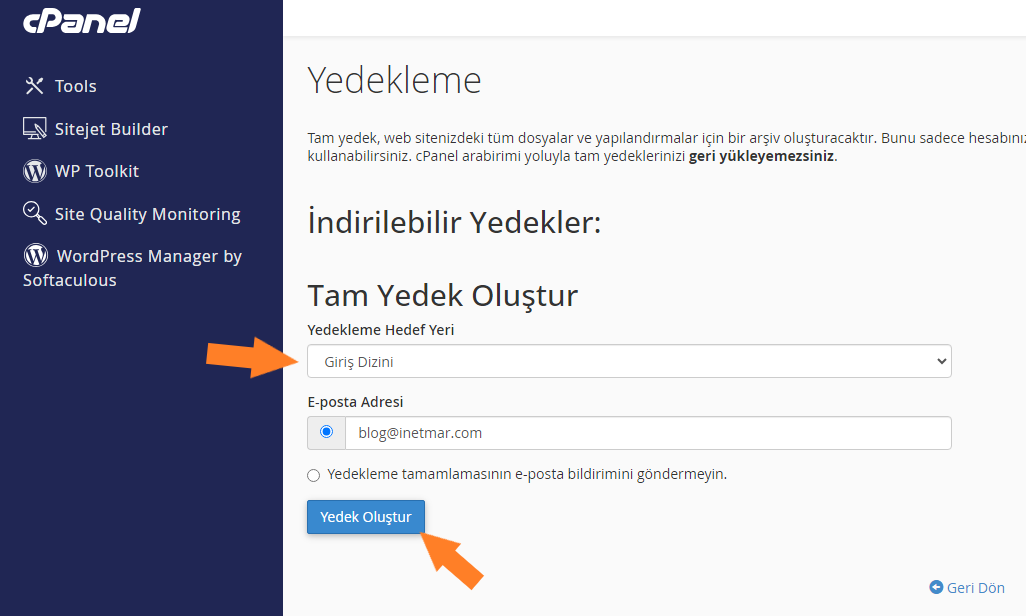Open Sitejet Builder via its sidebar icon

point(34,128)
